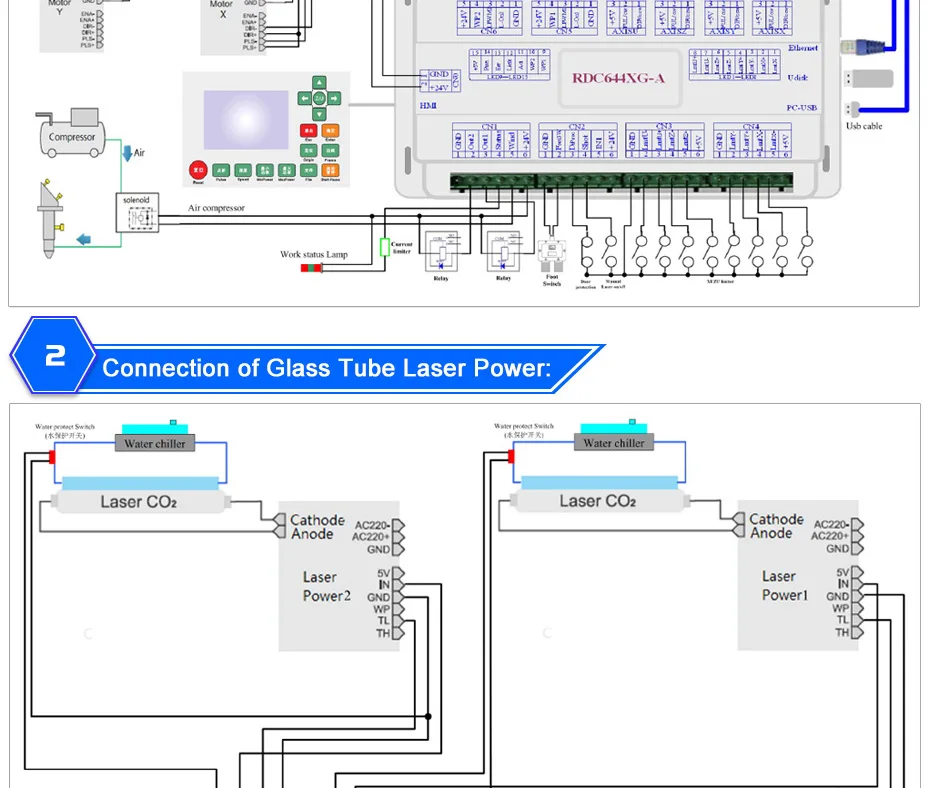The image size is (930, 788).
Task: Click the laser head nozzle graphic
Action: point(50,219)
